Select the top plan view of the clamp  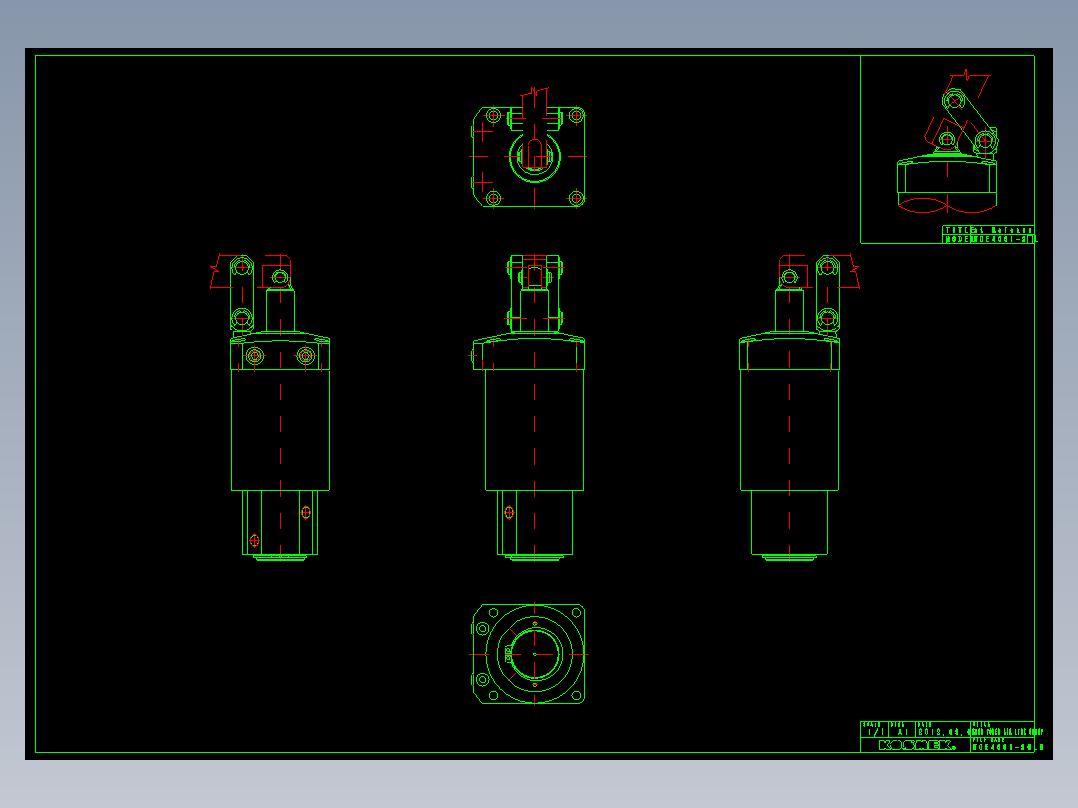528,148
